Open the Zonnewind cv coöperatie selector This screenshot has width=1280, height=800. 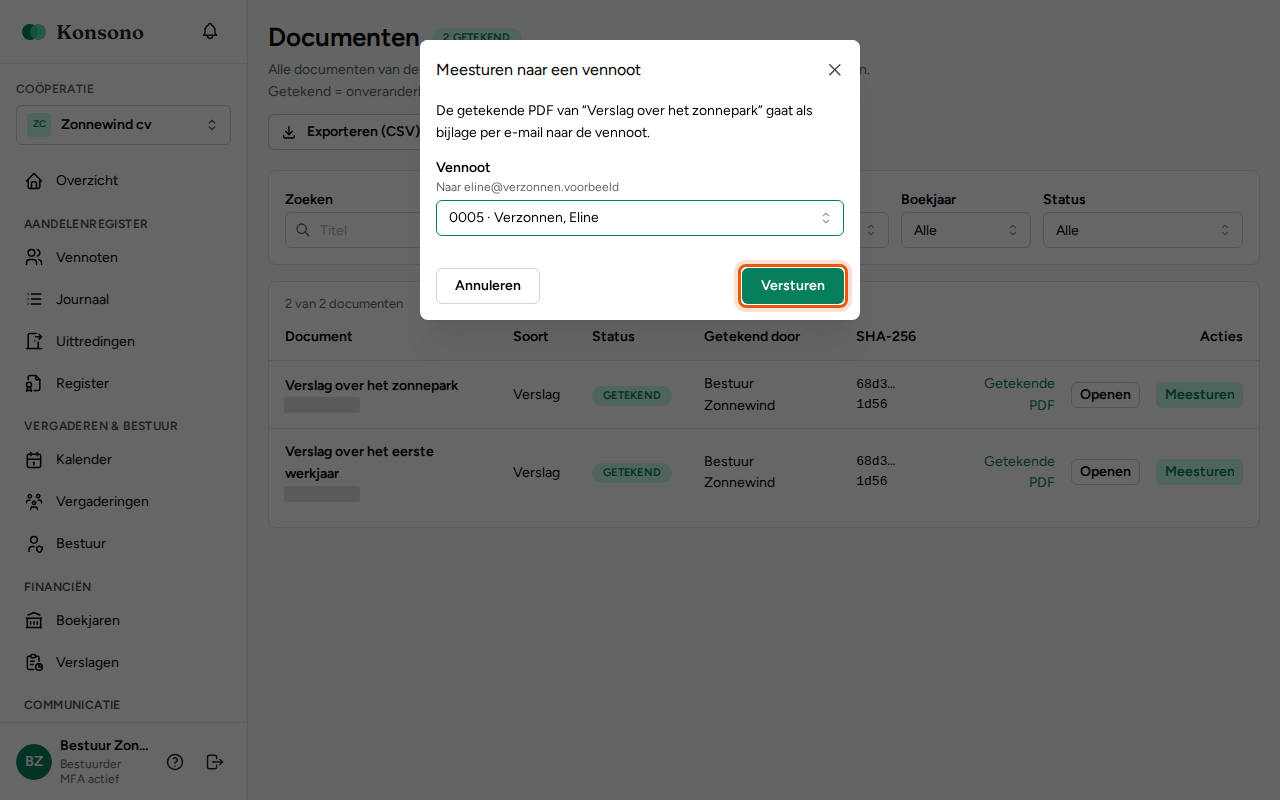point(123,125)
